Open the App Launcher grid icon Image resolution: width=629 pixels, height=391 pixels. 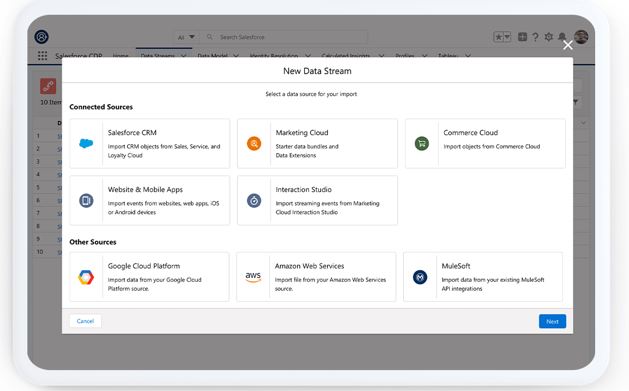(x=42, y=55)
